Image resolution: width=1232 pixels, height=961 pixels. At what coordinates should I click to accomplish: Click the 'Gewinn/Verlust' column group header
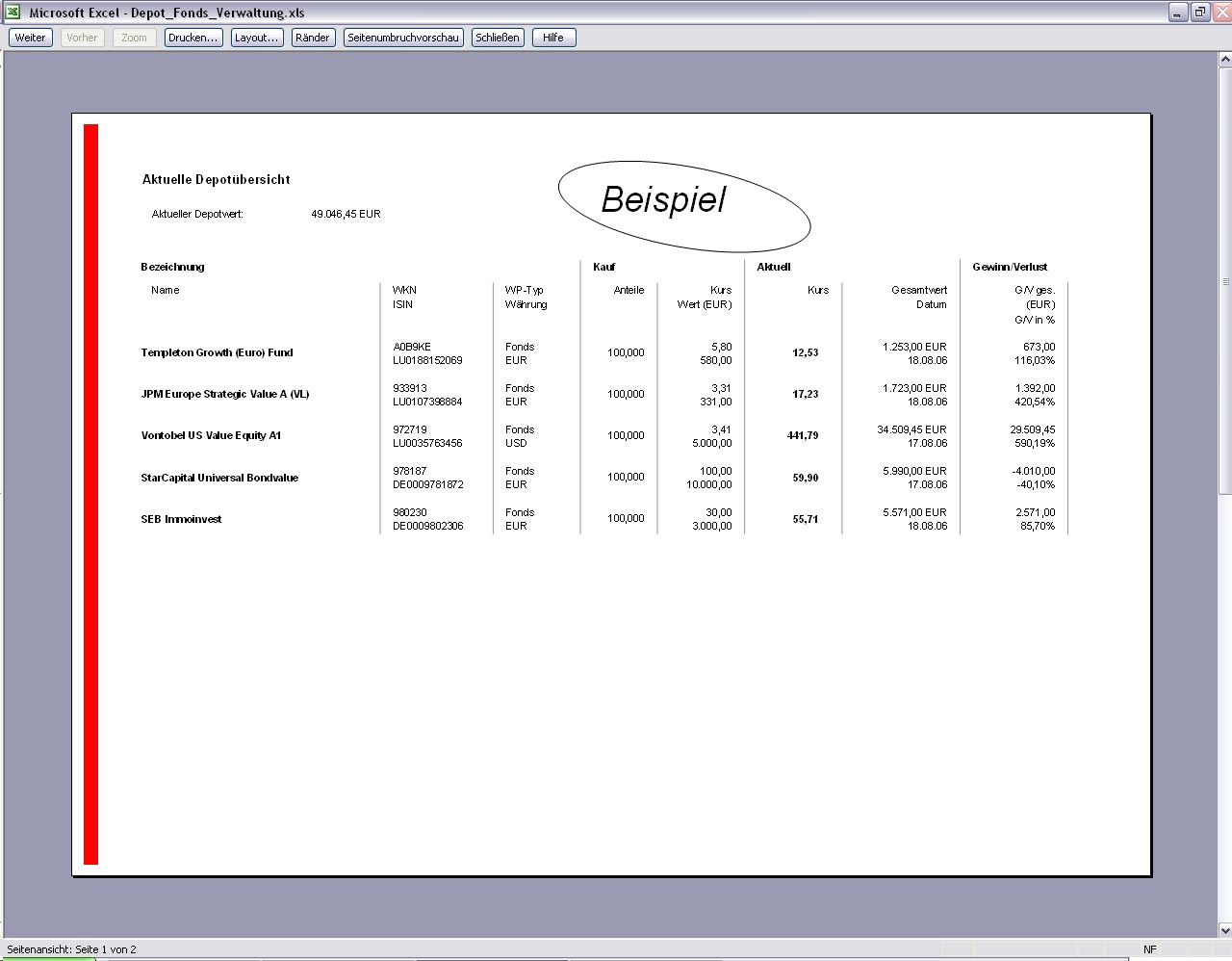tap(1010, 267)
